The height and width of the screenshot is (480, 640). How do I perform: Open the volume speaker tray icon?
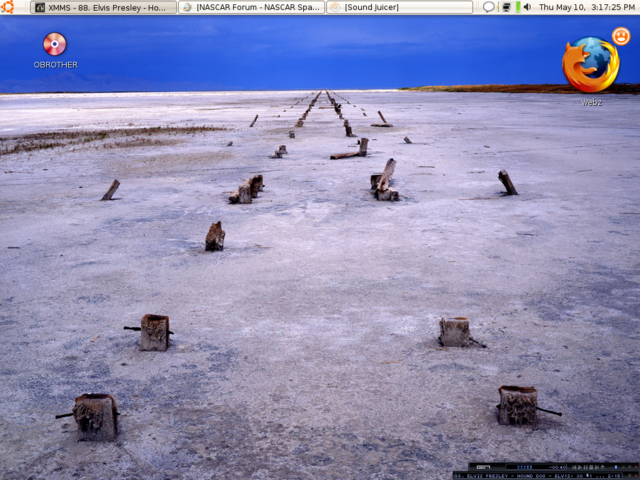click(x=527, y=7)
